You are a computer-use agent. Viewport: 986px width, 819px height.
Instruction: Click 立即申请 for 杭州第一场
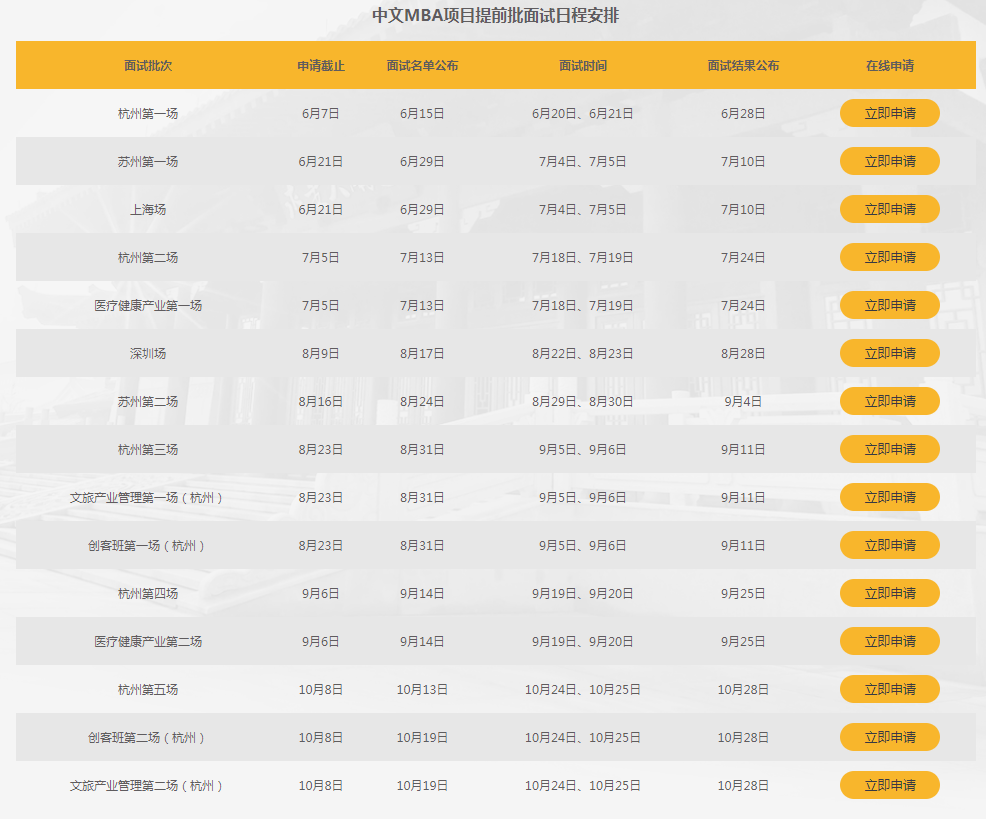point(889,113)
